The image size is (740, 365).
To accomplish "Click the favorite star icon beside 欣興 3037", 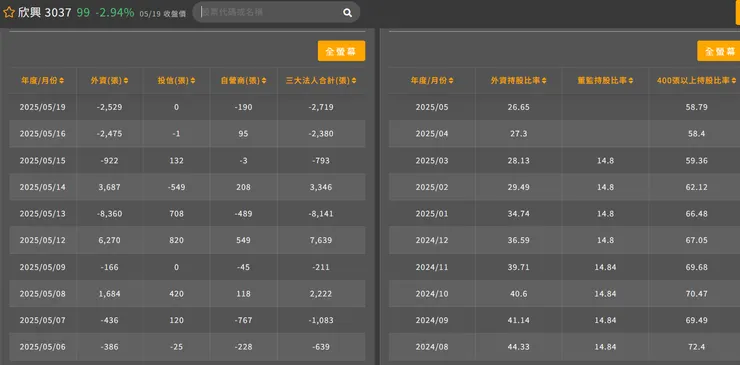I will point(8,12).
